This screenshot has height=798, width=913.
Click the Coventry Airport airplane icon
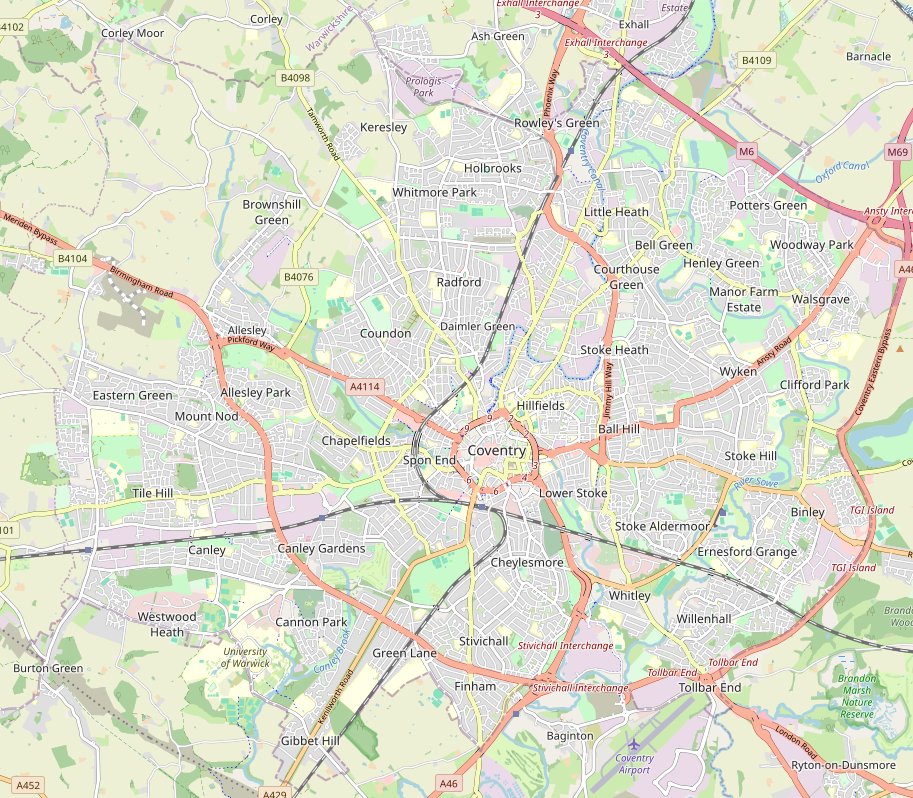click(633, 744)
